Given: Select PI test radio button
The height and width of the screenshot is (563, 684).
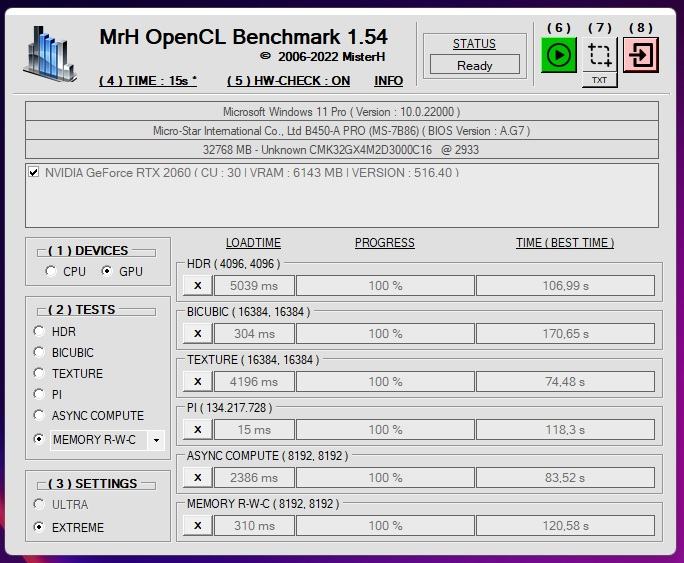Looking at the screenshot, I should pyautogui.click(x=39, y=394).
